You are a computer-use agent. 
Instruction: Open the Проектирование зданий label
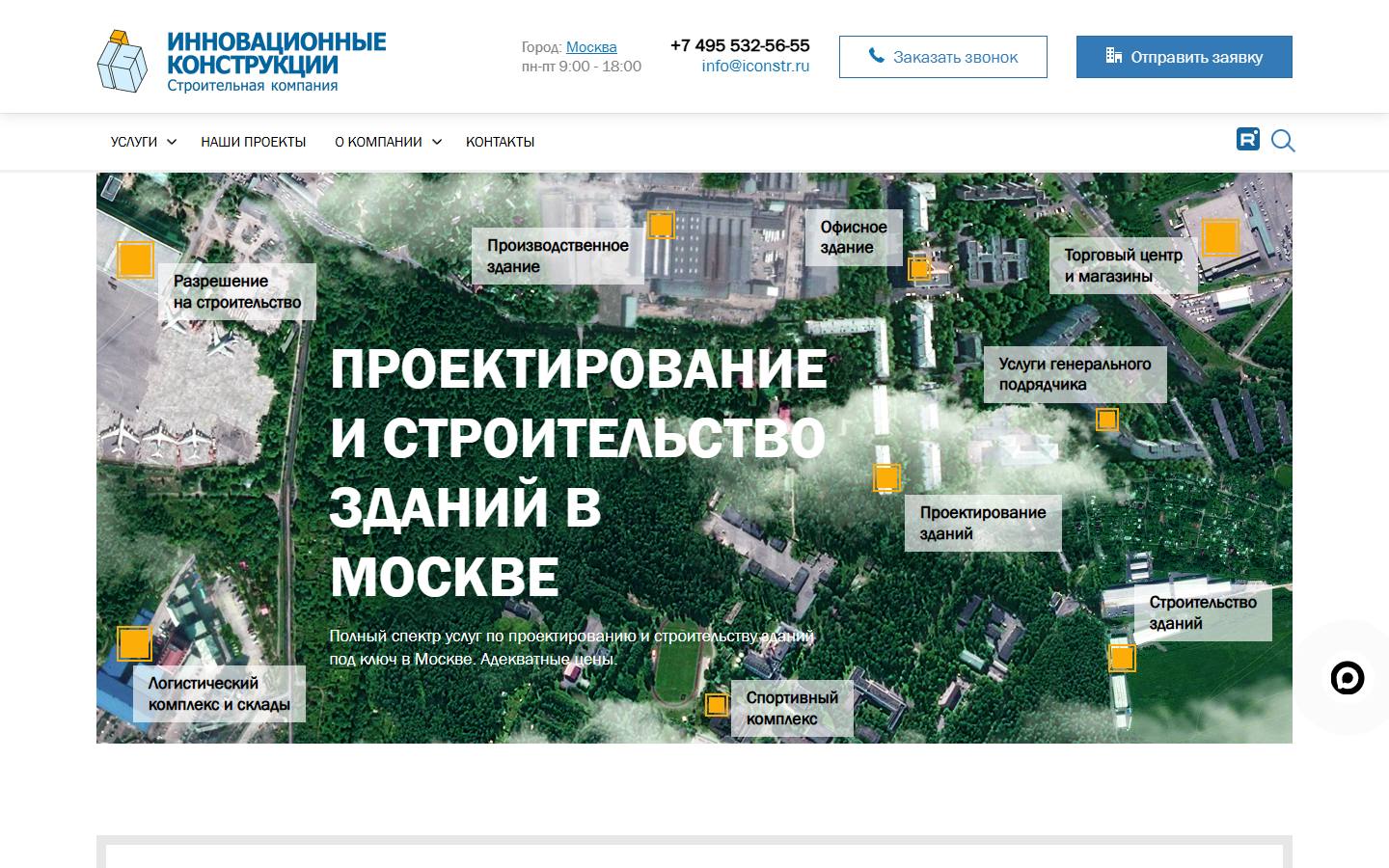coord(983,523)
